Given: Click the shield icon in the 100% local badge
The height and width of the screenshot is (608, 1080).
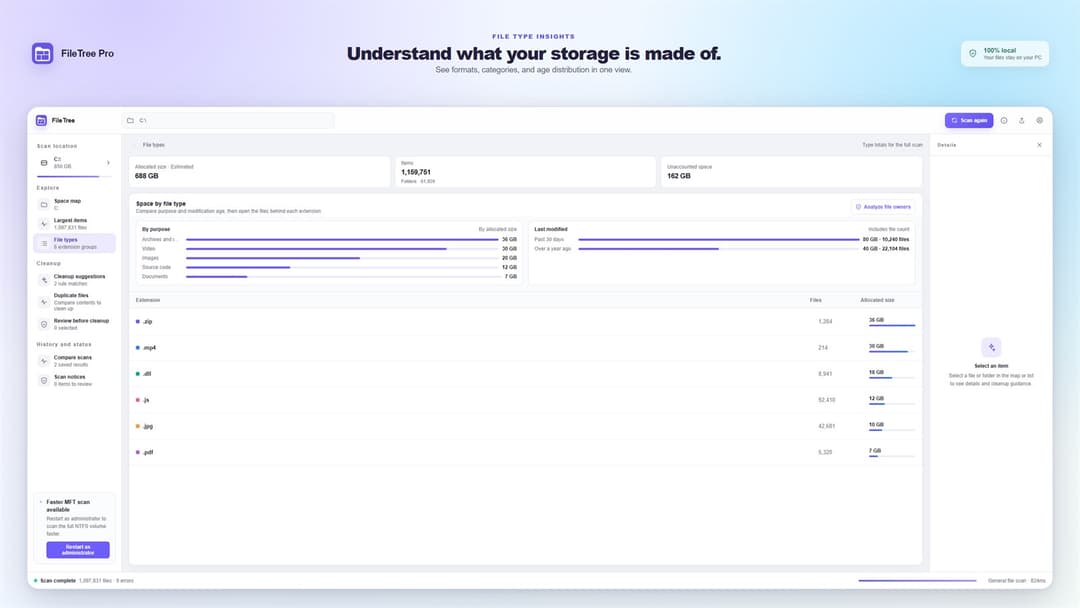Looking at the screenshot, I should point(973,54).
